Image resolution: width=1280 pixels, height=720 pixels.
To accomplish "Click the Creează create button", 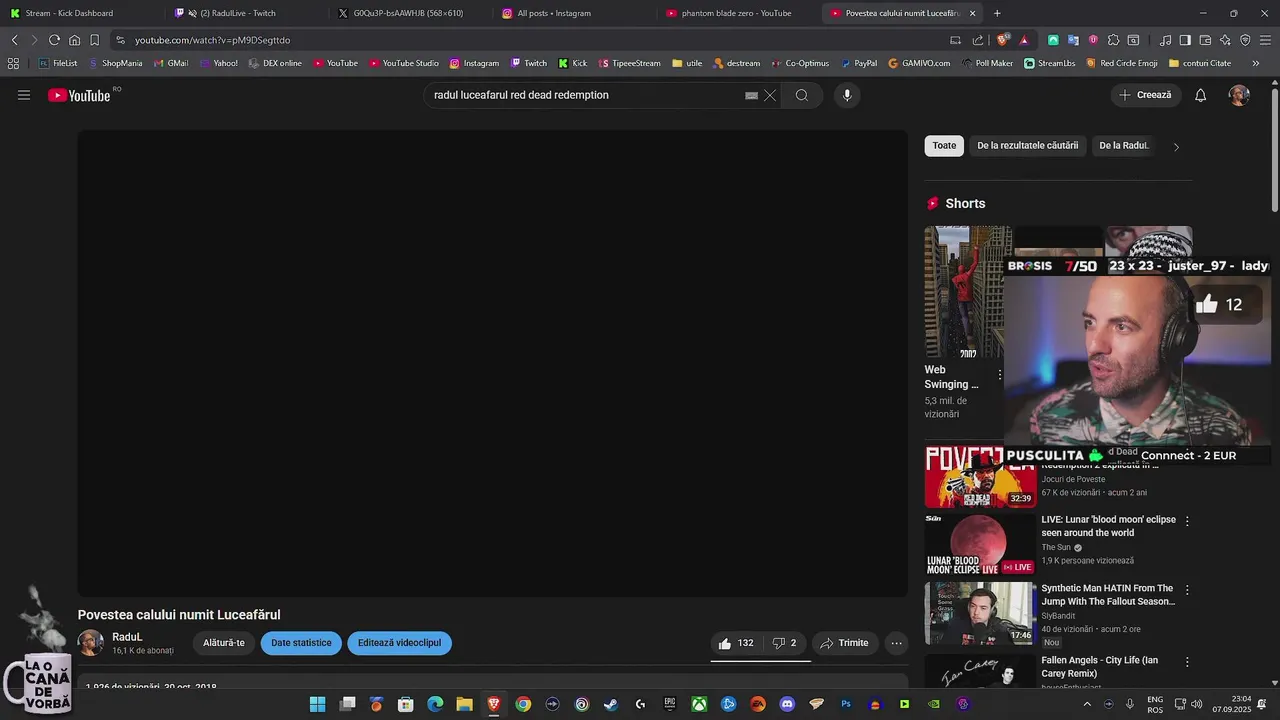I will (1145, 95).
